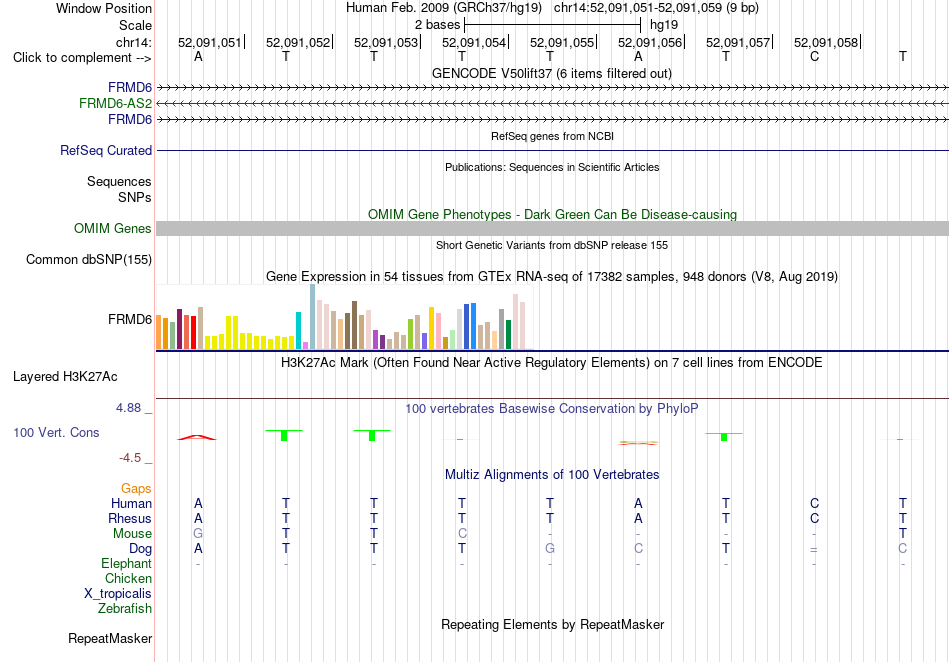Open the 'RefSeq Curated' track label

point(105,150)
